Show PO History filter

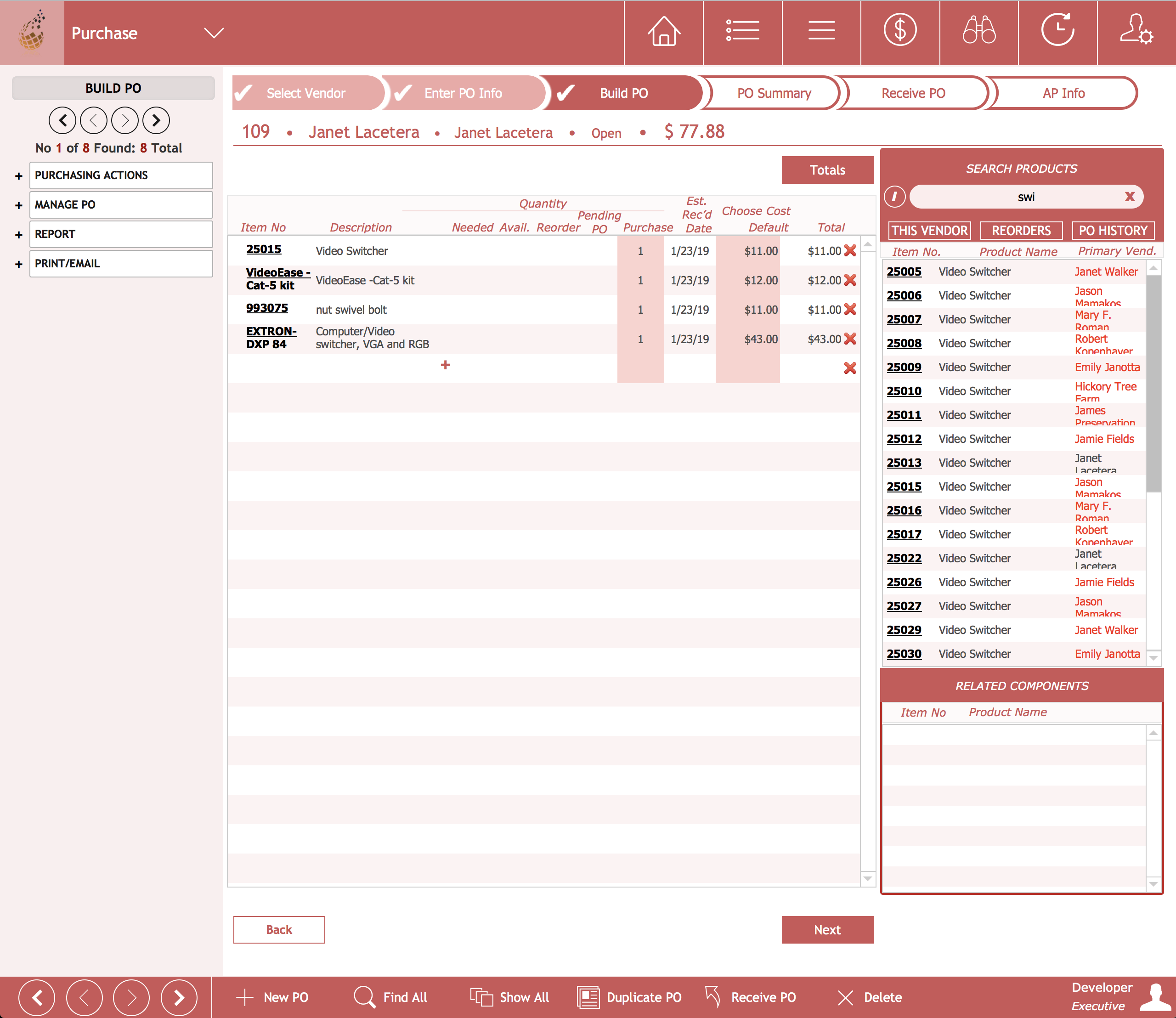(1113, 231)
